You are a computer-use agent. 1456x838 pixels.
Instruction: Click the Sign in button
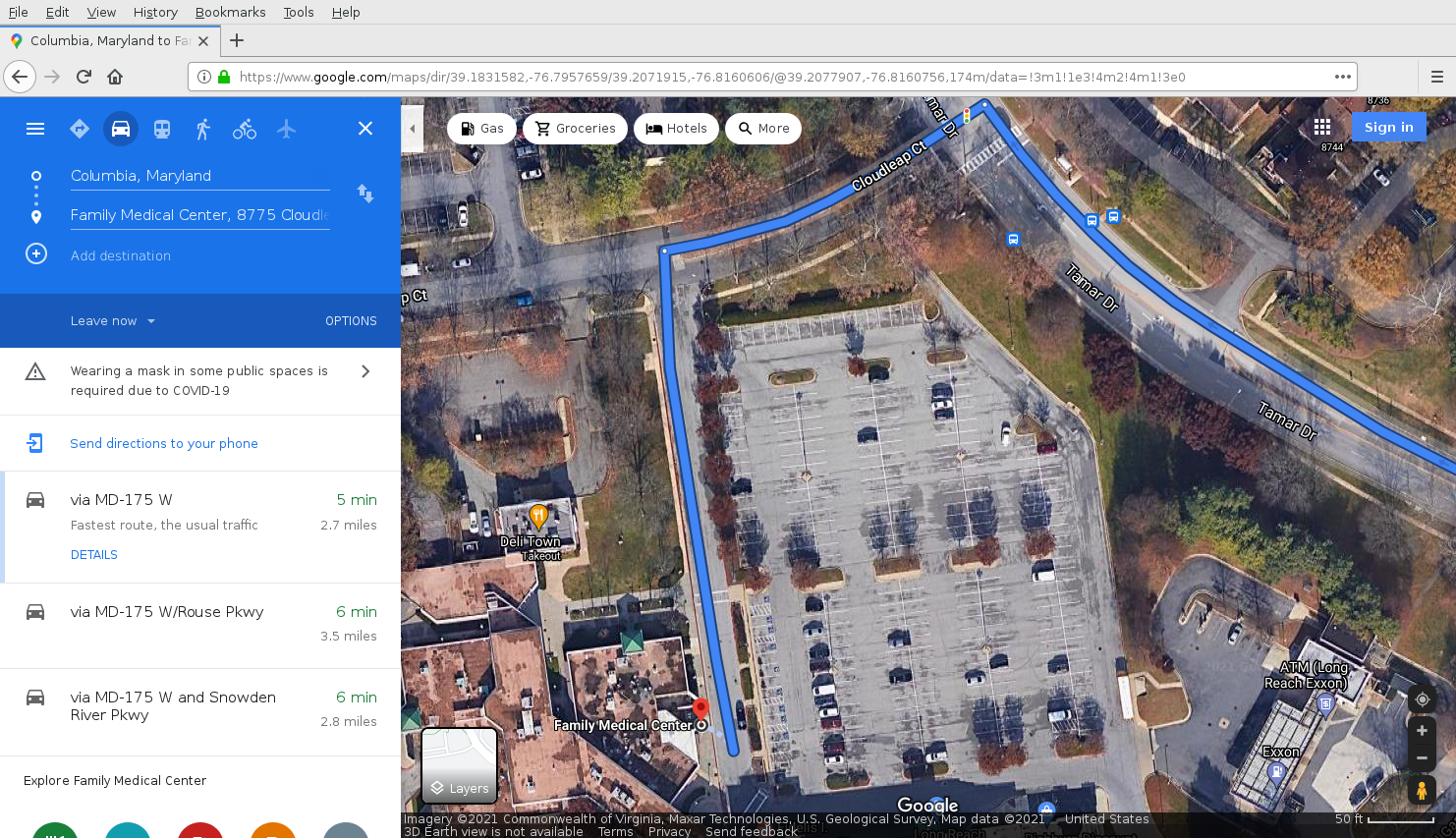(x=1388, y=127)
